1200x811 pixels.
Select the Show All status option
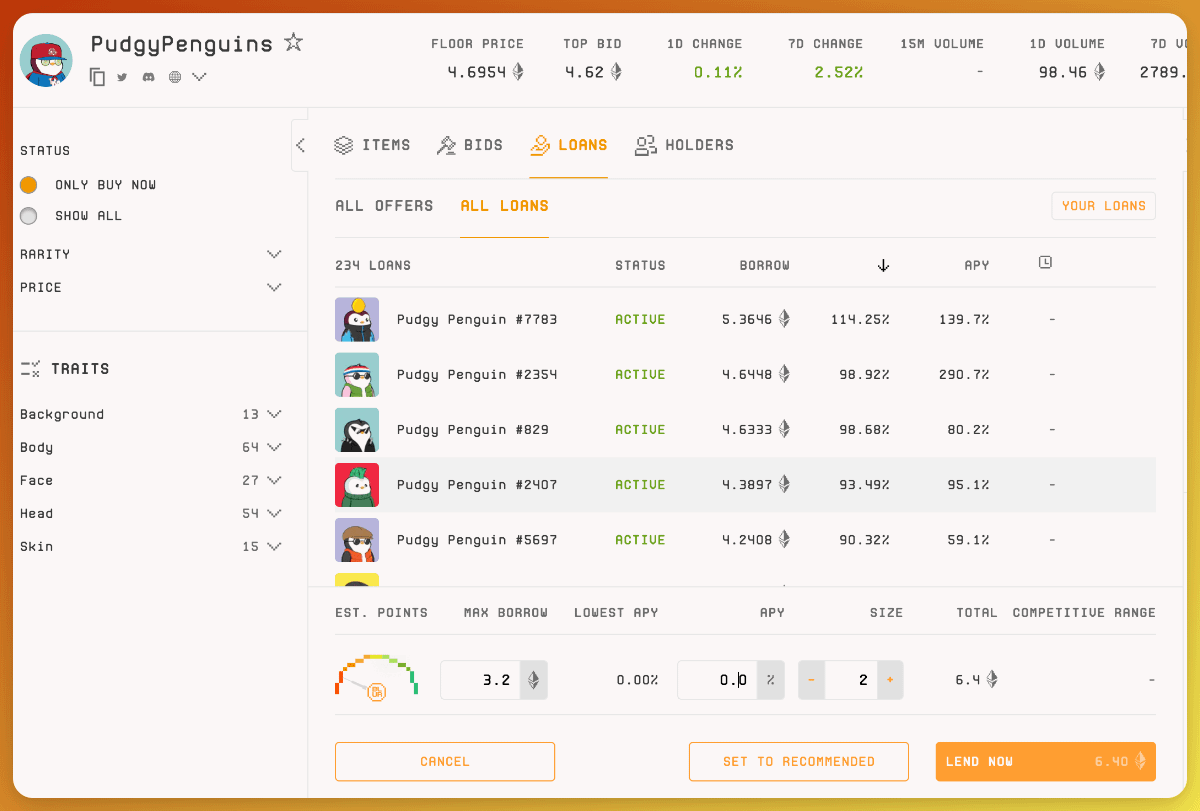29,216
